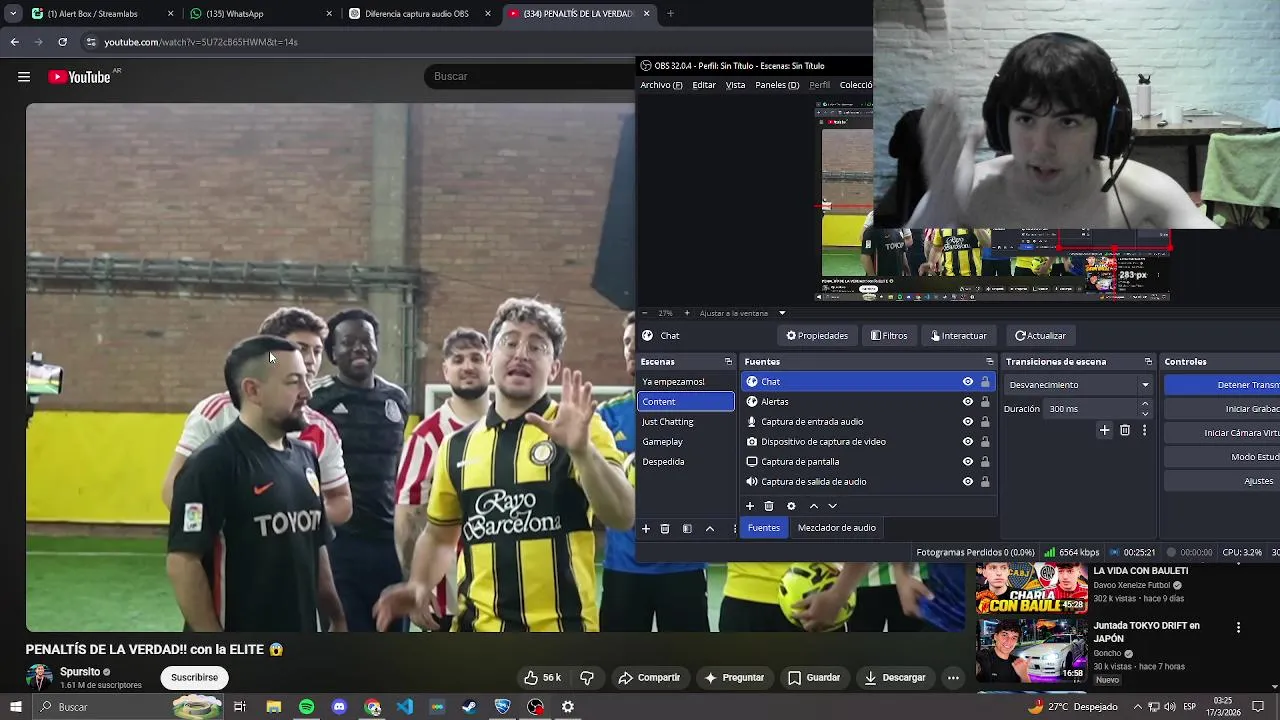Delete the selected scene in Escenas
1280x720 pixels.
coord(665,528)
